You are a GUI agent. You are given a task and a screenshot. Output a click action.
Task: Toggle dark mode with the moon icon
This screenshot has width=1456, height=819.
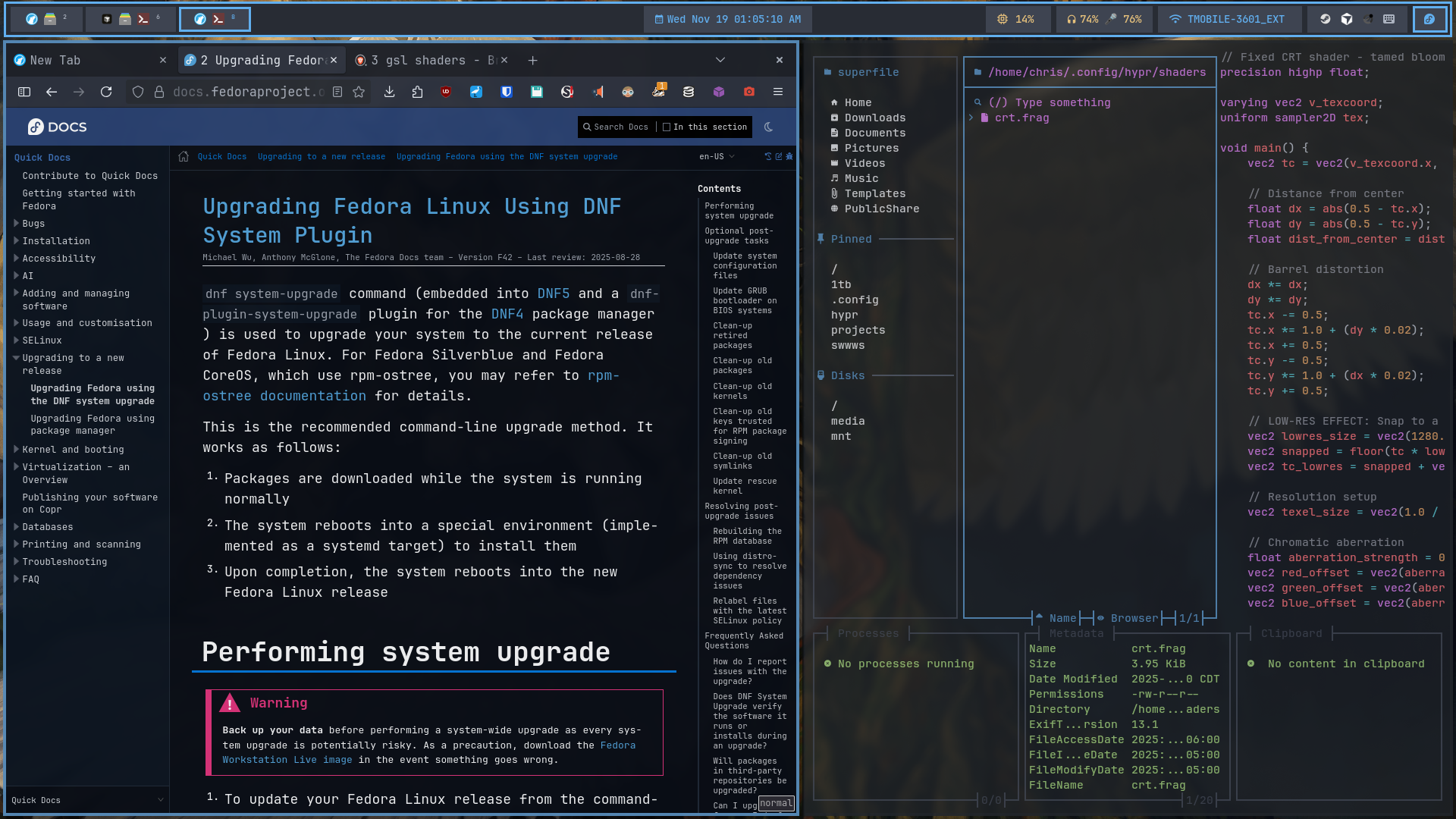tap(768, 127)
